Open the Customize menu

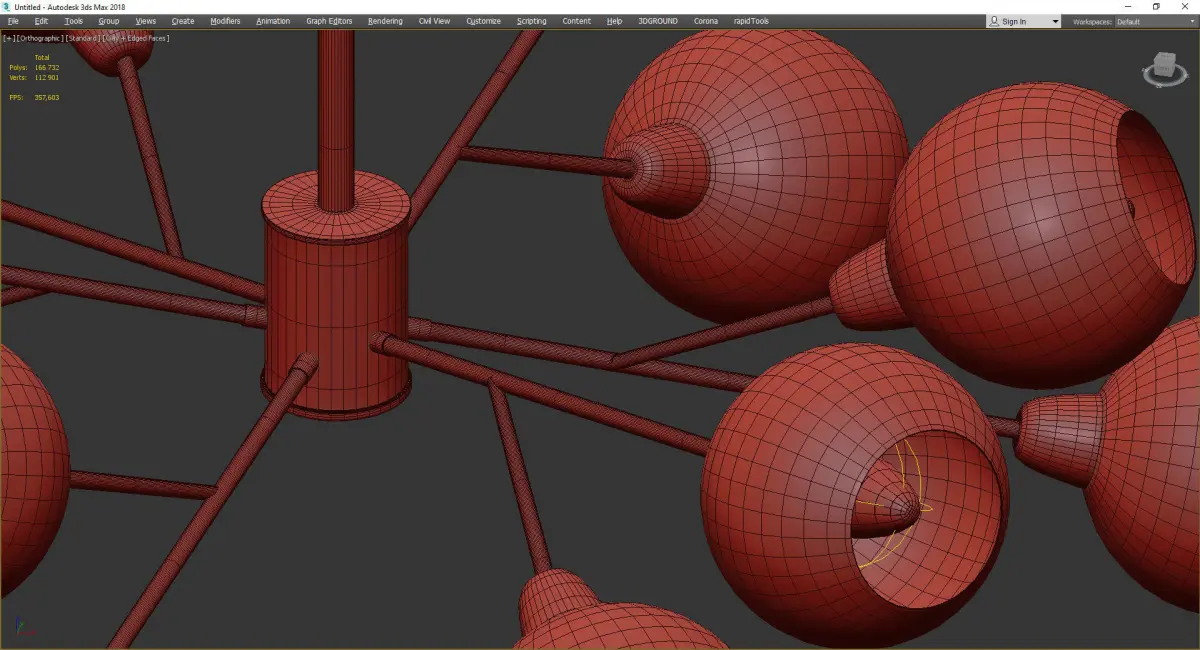click(x=484, y=21)
